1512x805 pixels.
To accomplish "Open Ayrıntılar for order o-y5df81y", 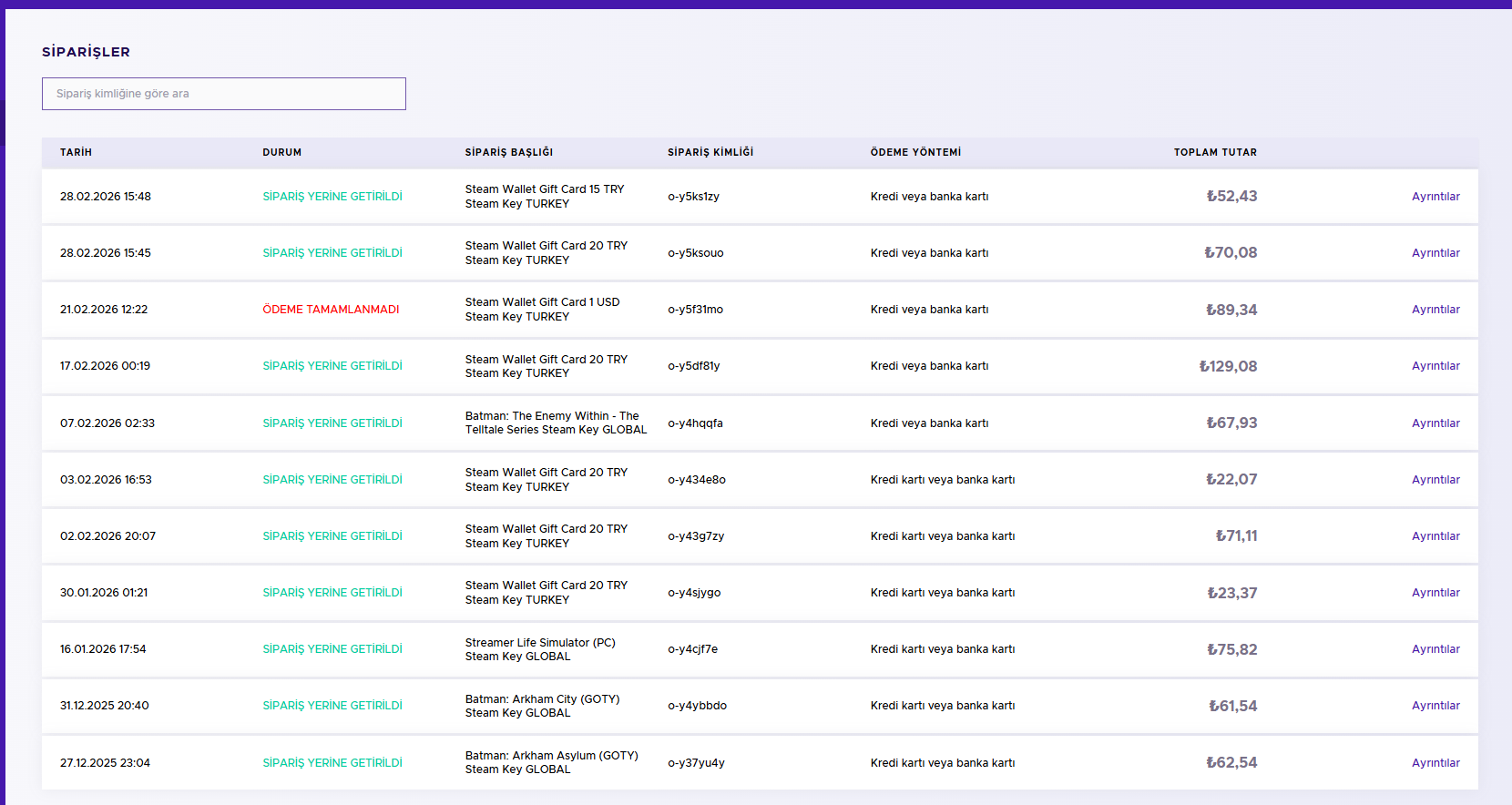I will point(1435,366).
